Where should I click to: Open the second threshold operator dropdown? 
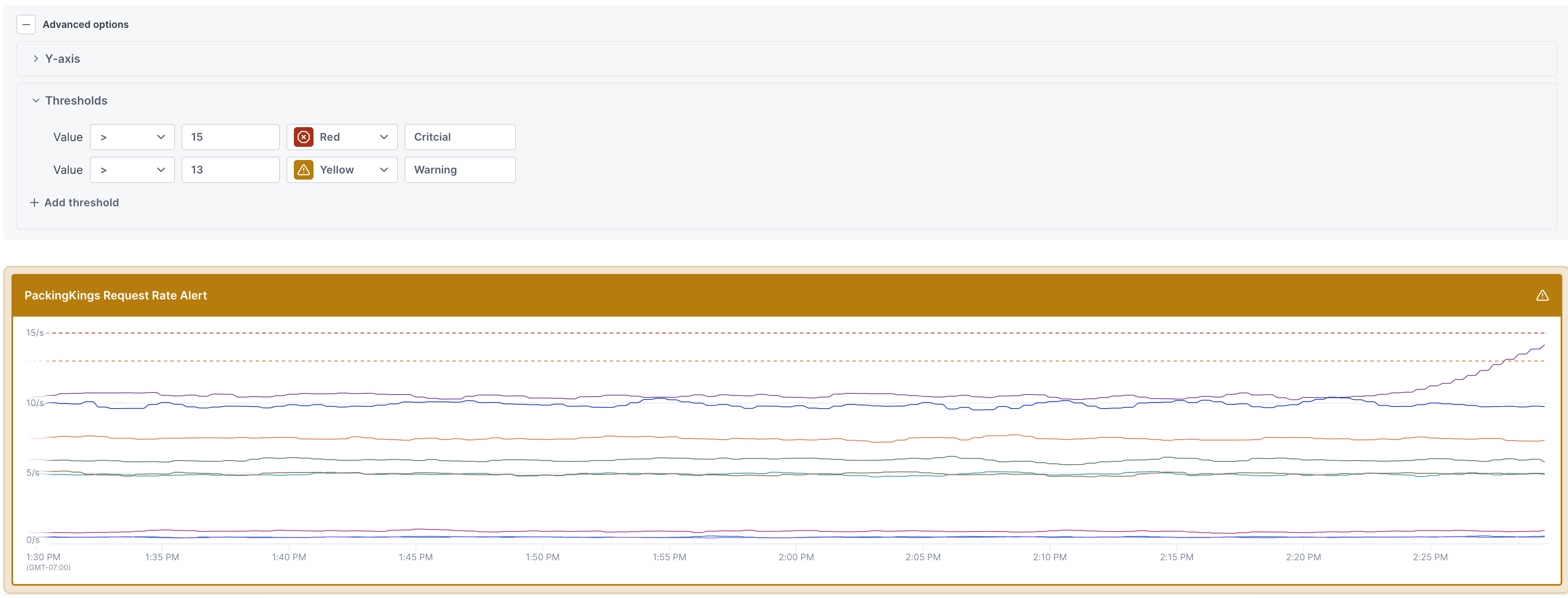(x=132, y=170)
